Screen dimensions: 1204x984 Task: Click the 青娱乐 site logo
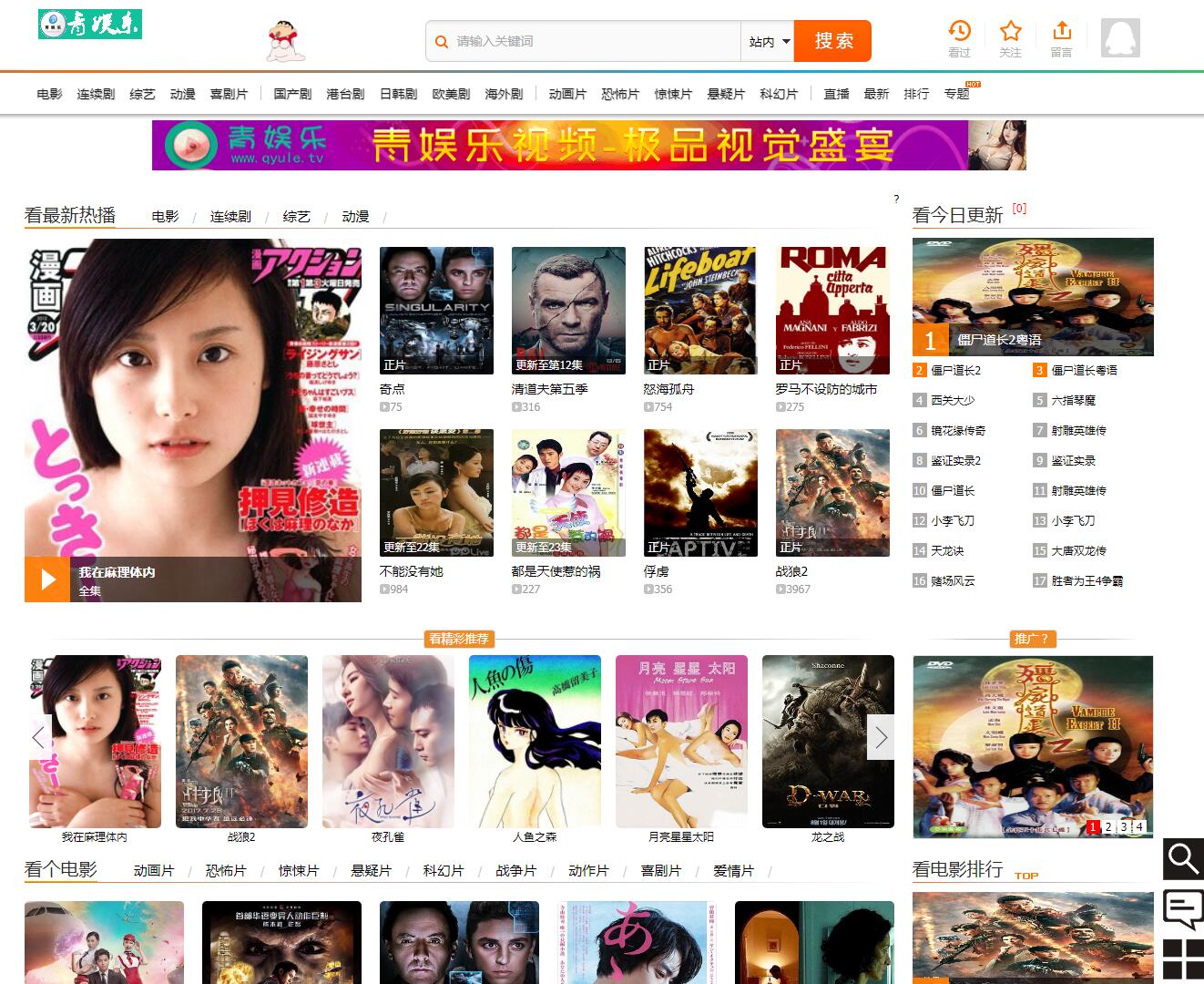point(90,25)
